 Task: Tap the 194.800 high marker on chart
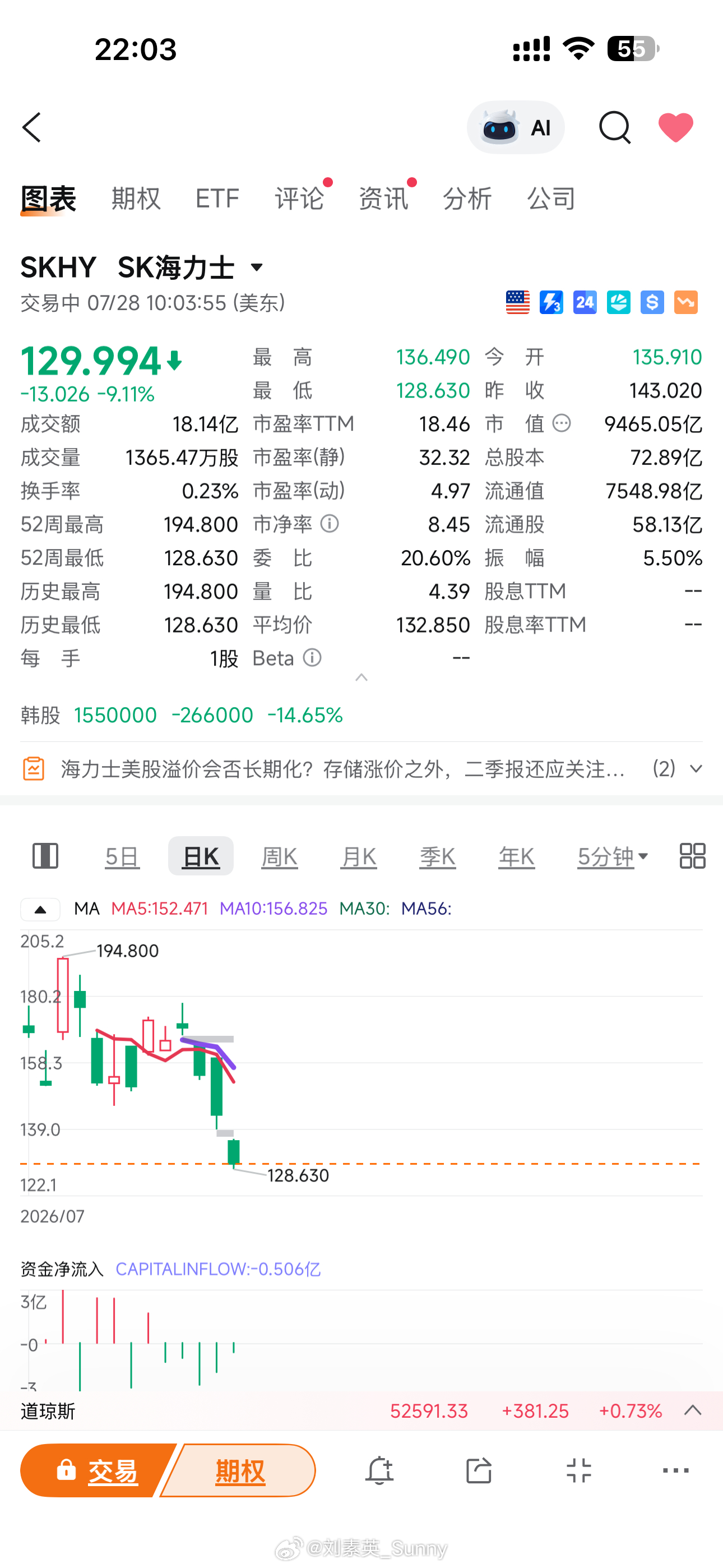[x=128, y=951]
